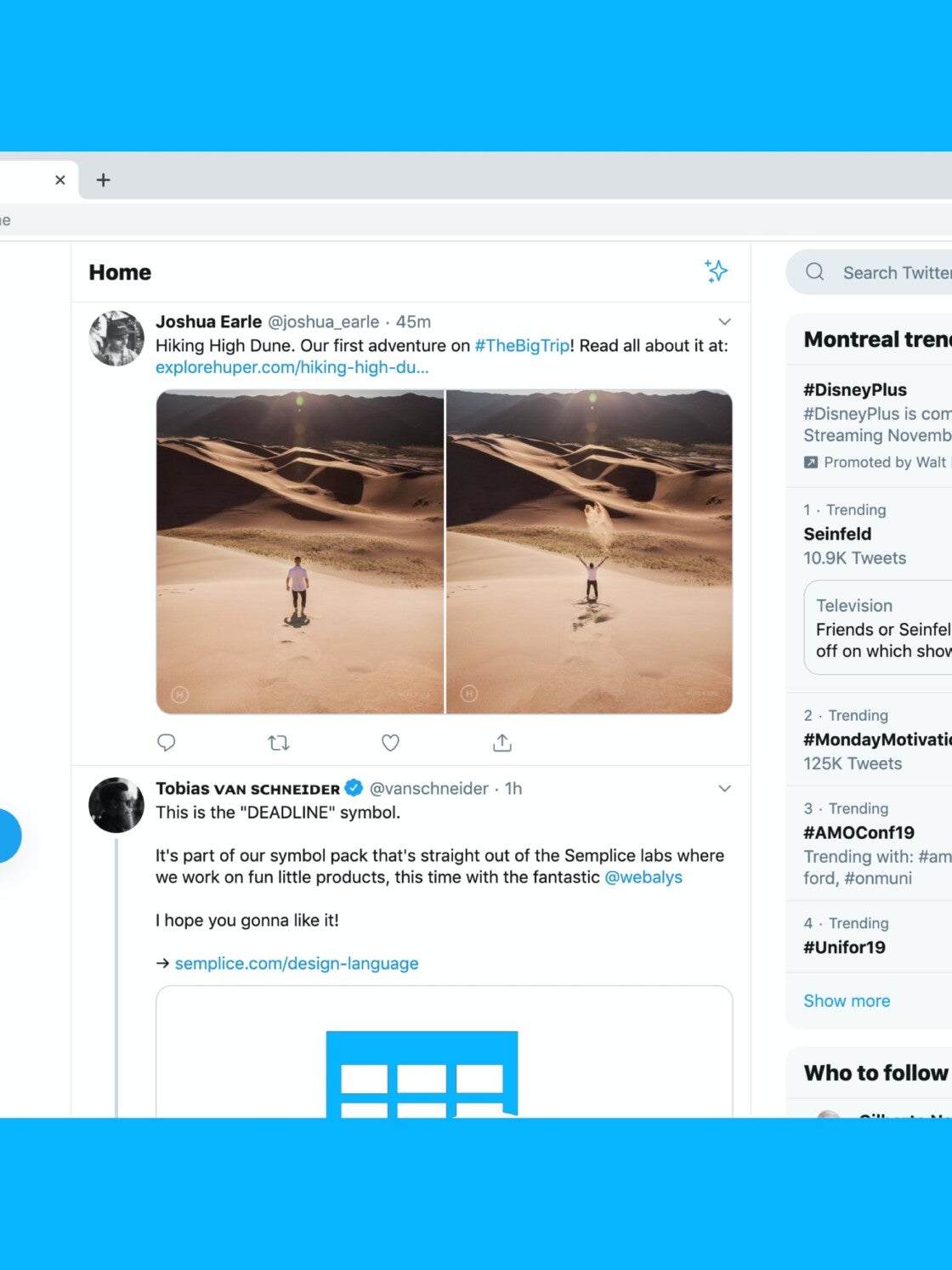Select Seinfeld trending topic
Screen dimensions: 952x1270
837,534
